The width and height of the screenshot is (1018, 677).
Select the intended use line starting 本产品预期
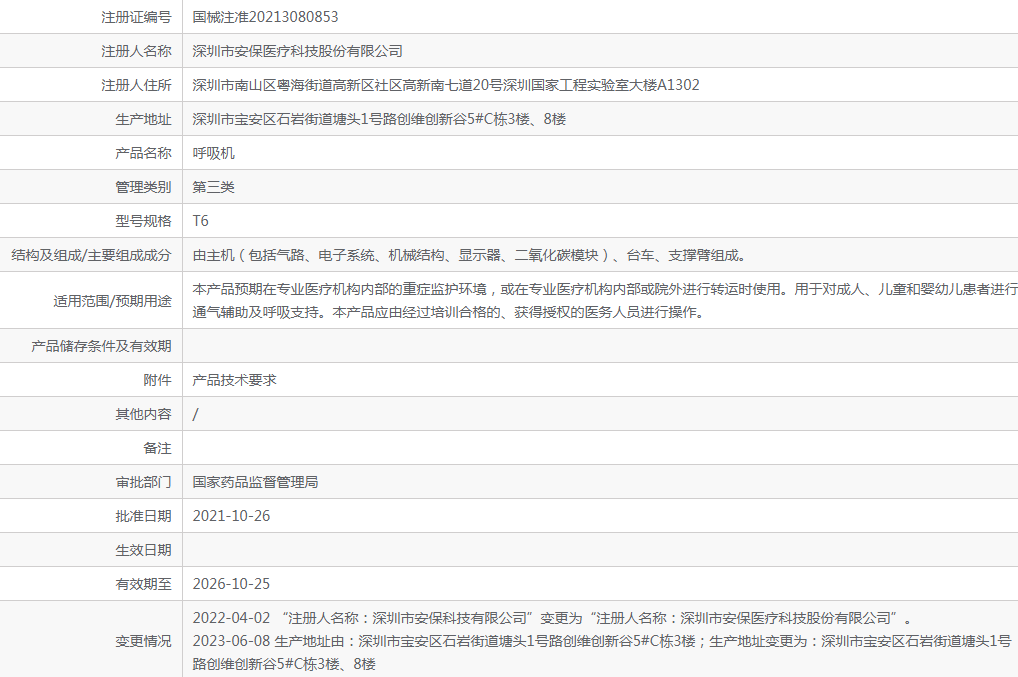[605, 289]
